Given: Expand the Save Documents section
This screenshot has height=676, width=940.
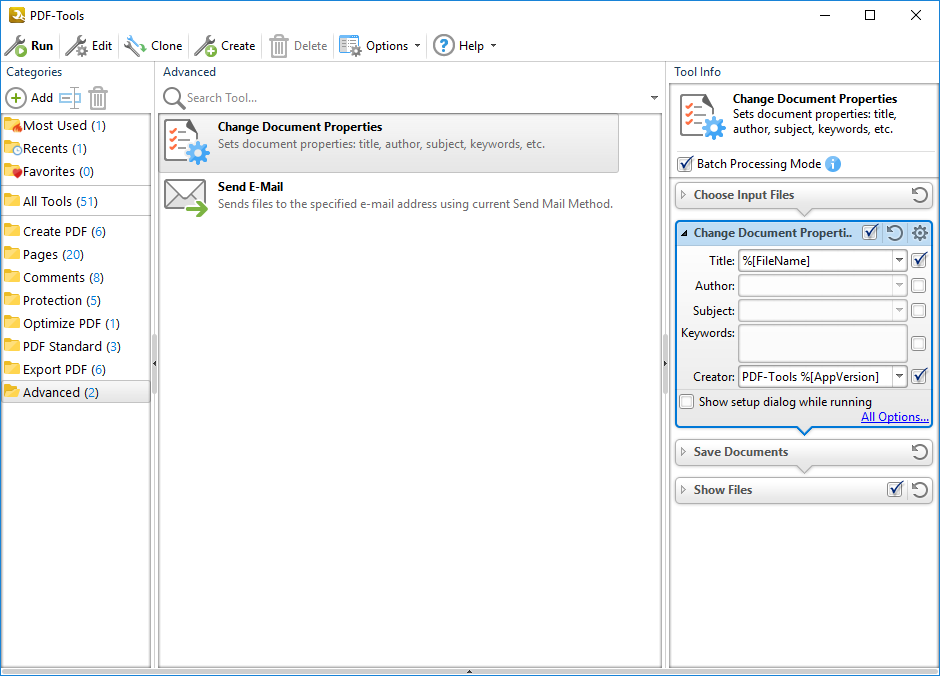Looking at the screenshot, I should (x=684, y=452).
